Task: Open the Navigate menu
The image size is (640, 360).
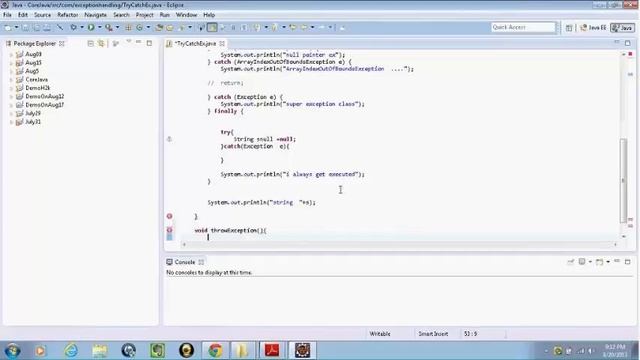Action: [x=95, y=15]
